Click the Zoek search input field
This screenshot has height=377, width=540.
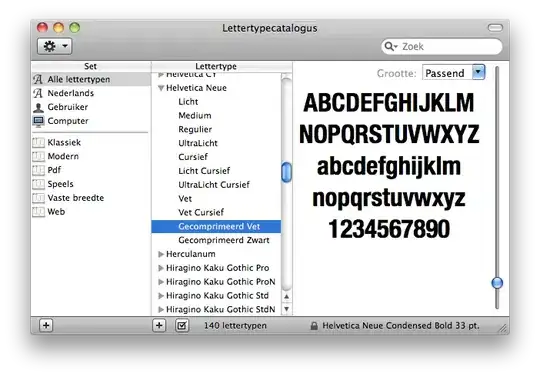point(442,46)
